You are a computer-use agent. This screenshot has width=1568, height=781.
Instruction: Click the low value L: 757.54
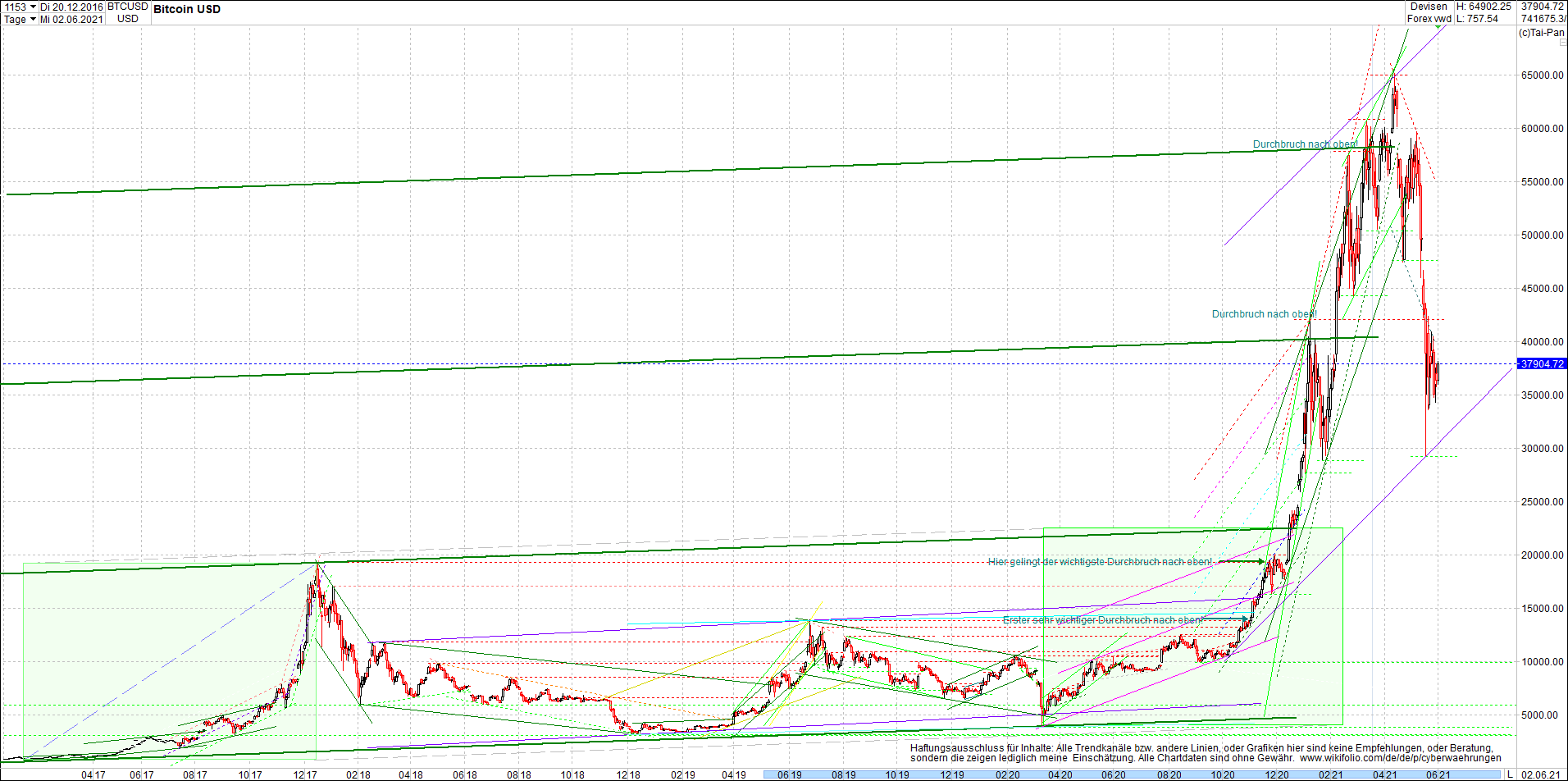(x=1477, y=19)
